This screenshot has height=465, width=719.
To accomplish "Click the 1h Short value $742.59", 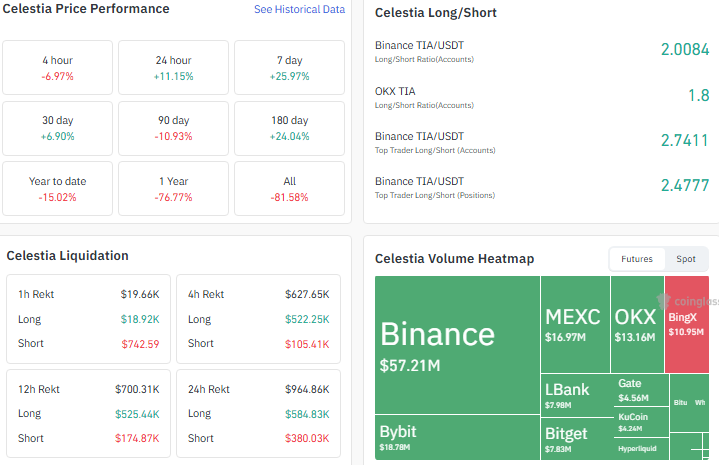I will click(140, 344).
